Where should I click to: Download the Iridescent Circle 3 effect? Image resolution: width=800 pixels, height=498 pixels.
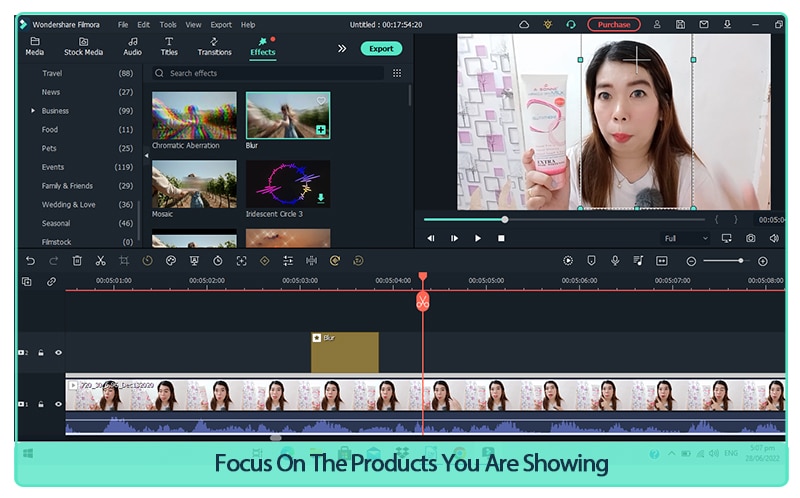tap(321, 197)
